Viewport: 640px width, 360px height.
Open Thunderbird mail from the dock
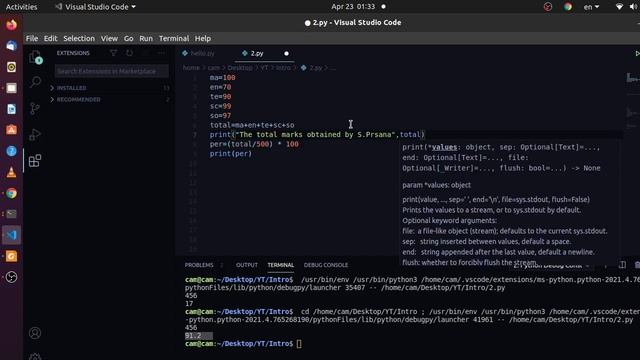pos(11,46)
